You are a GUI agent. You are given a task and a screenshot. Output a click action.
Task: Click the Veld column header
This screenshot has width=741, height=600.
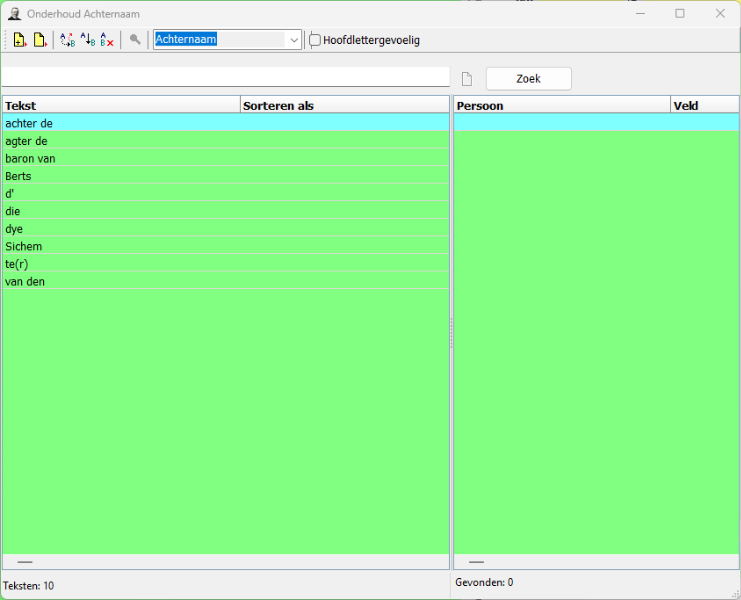click(704, 105)
